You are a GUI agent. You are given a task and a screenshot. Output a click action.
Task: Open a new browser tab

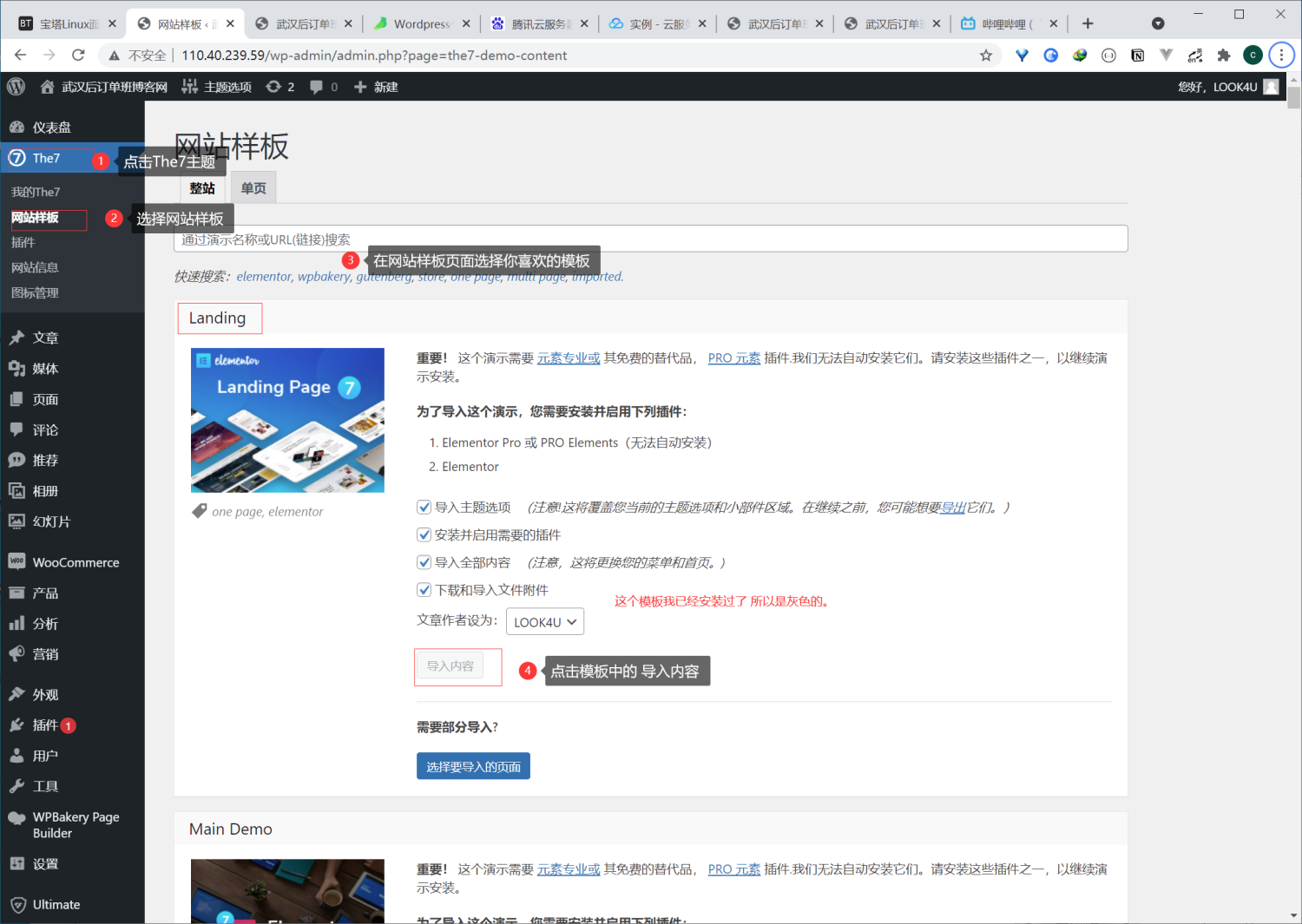(x=1088, y=23)
